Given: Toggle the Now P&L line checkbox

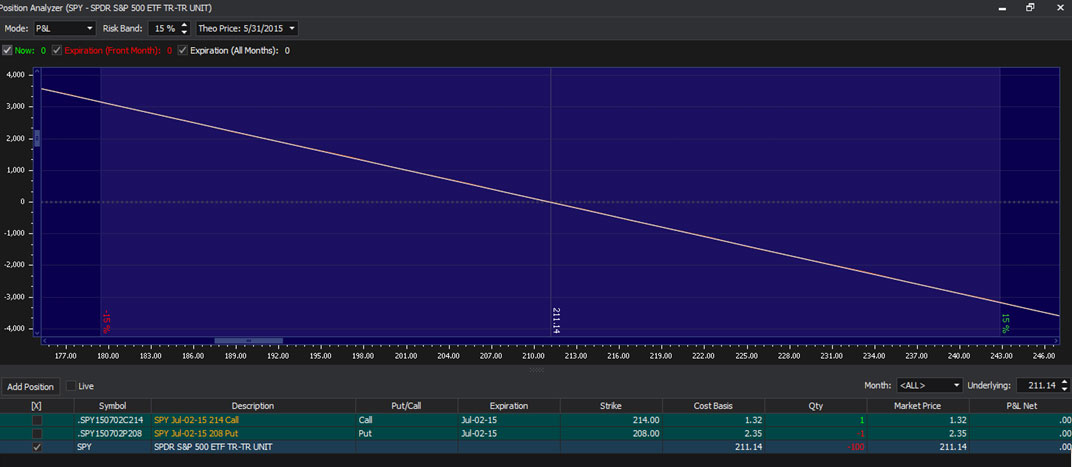Looking at the screenshot, I should pyautogui.click(x=8, y=50).
